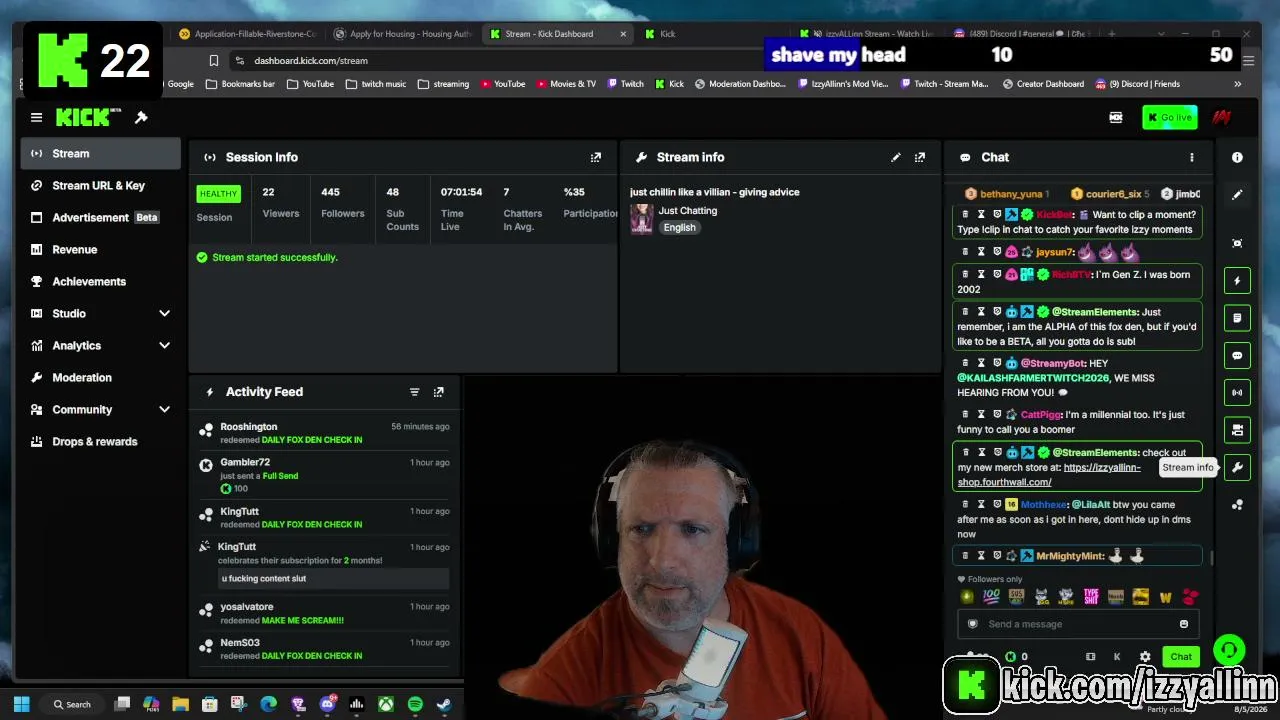This screenshot has height=720, width=1280.
Task: Open the Chat panel three-dot menu
Action: pos(1191,157)
